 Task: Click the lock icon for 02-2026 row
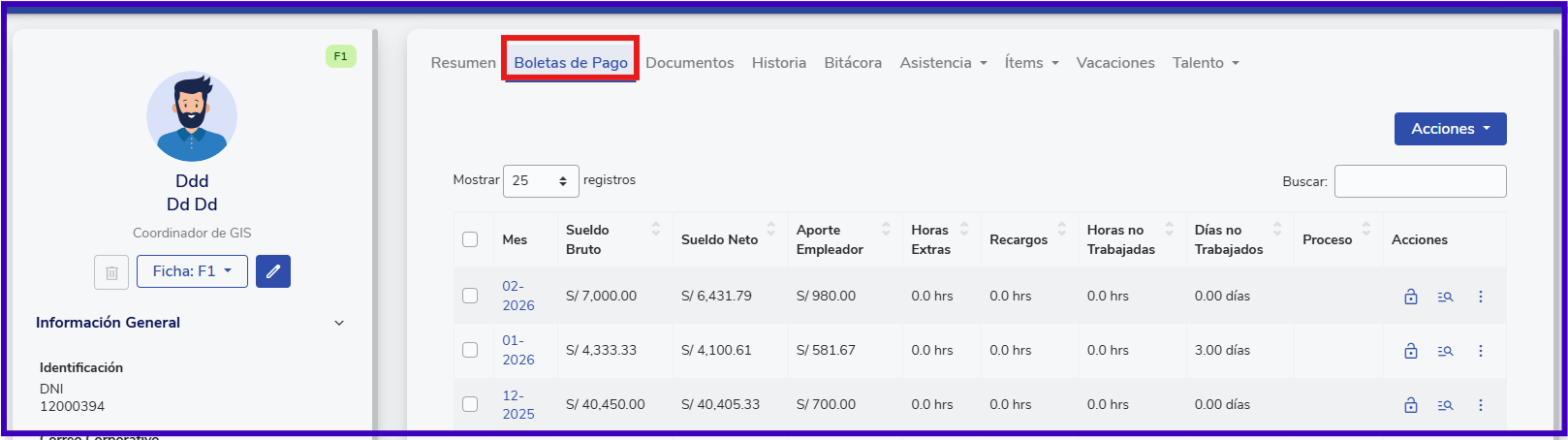[1411, 297]
